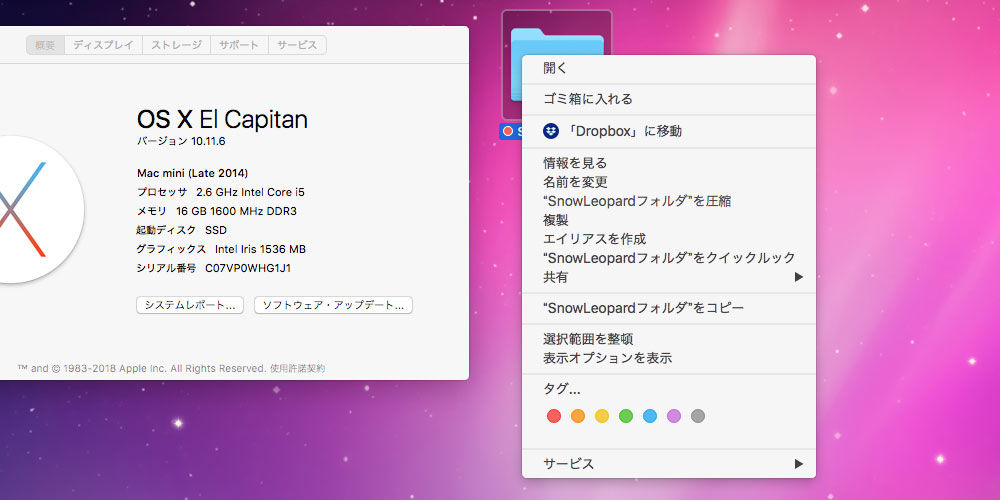Click the red tag dot beside folder name

(508, 131)
